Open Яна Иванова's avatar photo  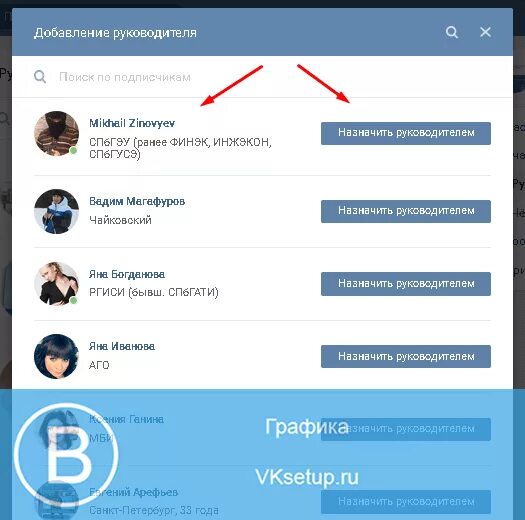click(57, 356)
